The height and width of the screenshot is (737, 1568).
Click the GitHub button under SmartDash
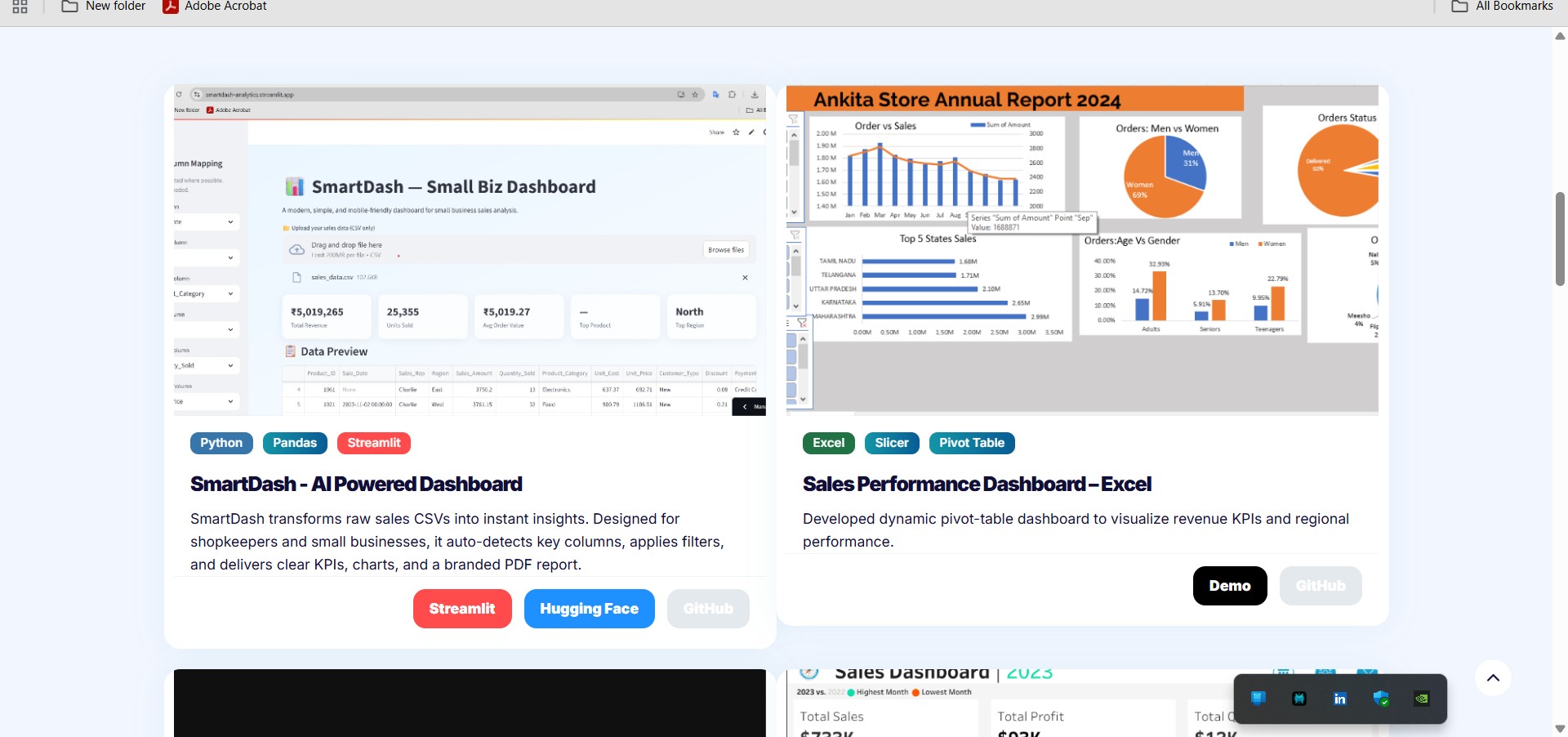[708, 609]
